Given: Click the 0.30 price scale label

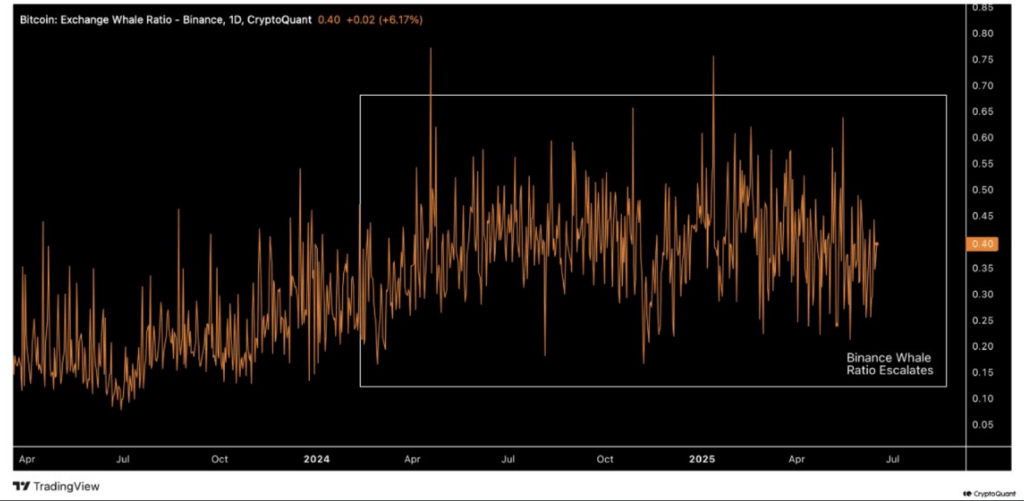Looking at the screenshot, I should pyautogui.click(x=981, y=295).
